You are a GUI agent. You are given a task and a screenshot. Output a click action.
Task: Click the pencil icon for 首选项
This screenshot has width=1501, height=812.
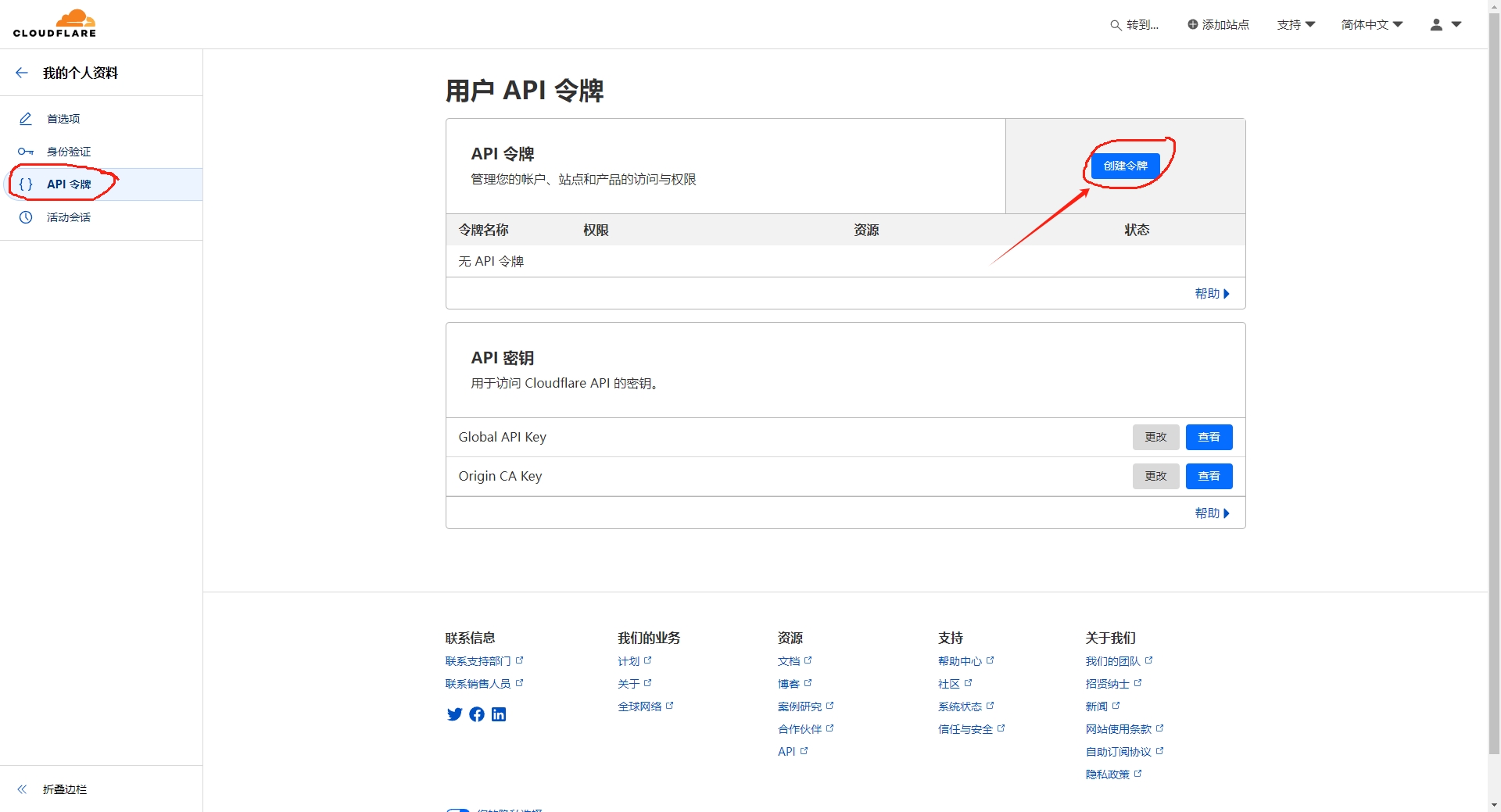26,119
